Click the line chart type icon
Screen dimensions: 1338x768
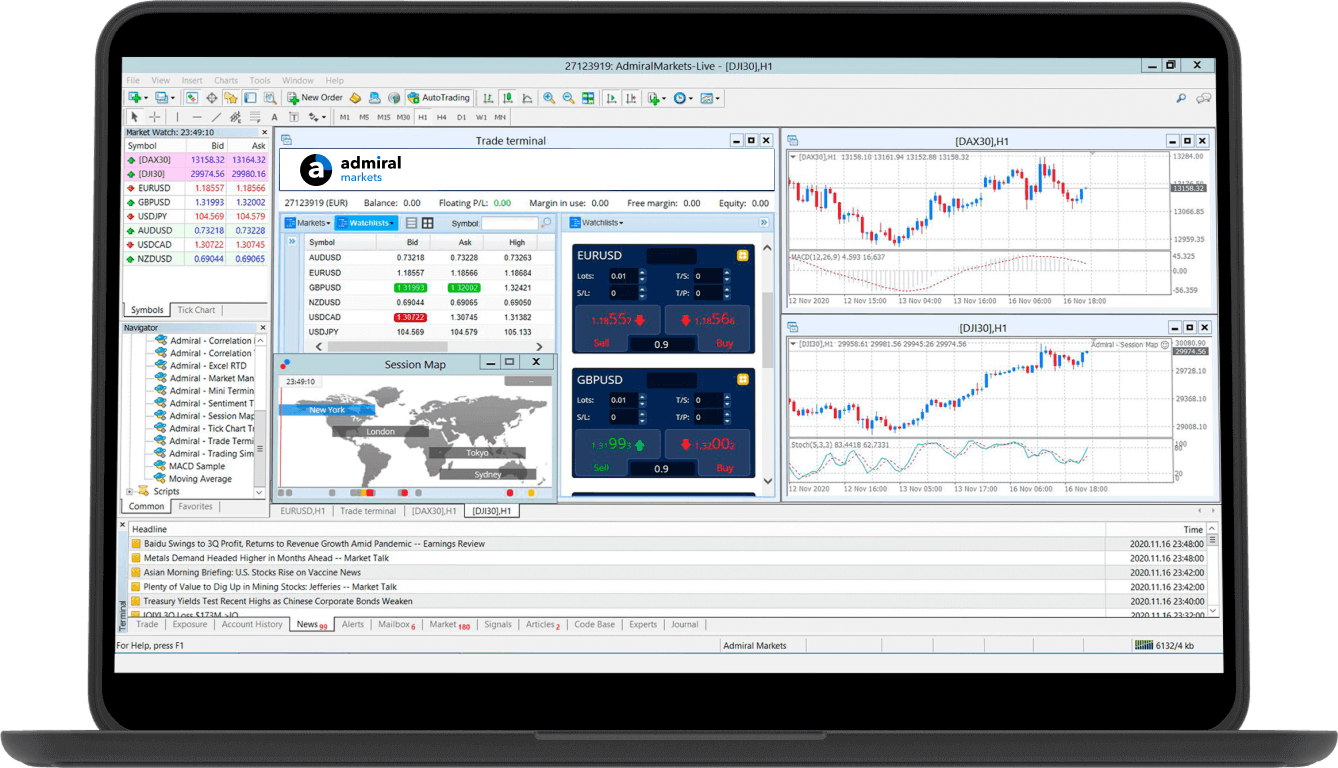pos(527,98)
